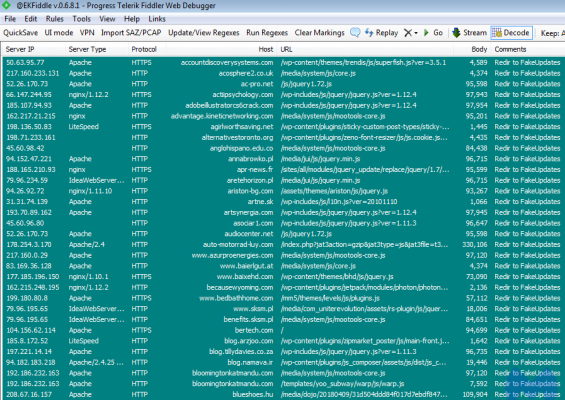Click the green Go play icon
The image size is (565, 400).
[x=426, y=33]
